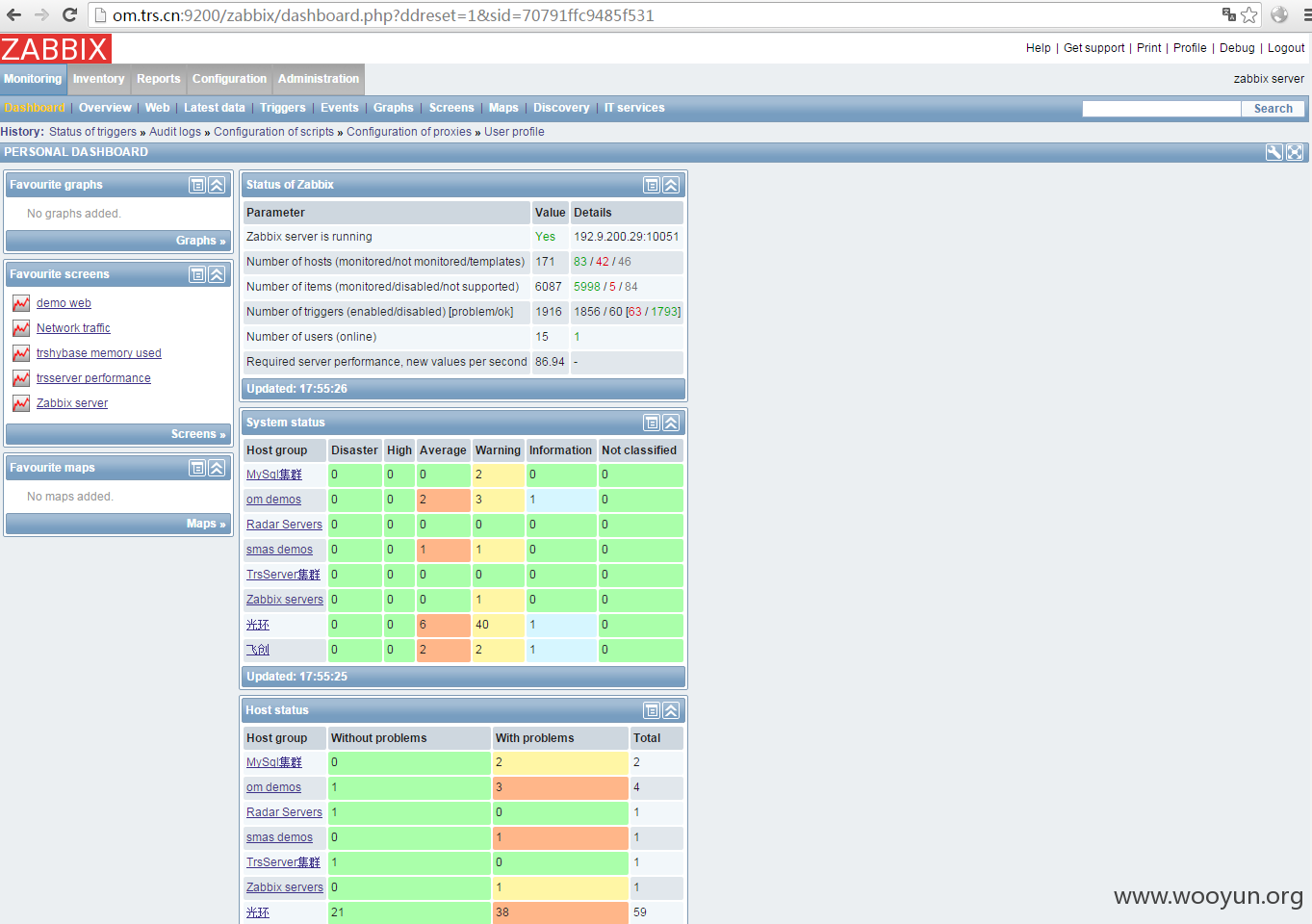Click the browser back arrow
The height and width of the screenshot is (924, 1312).
coord(14,14)
